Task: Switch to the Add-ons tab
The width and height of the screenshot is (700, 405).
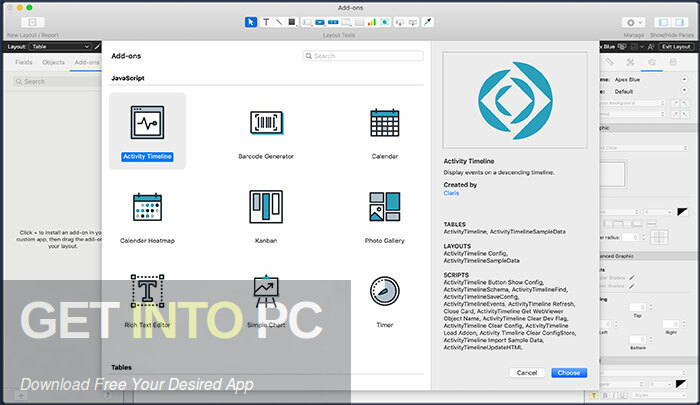Action: pos(87,62)
